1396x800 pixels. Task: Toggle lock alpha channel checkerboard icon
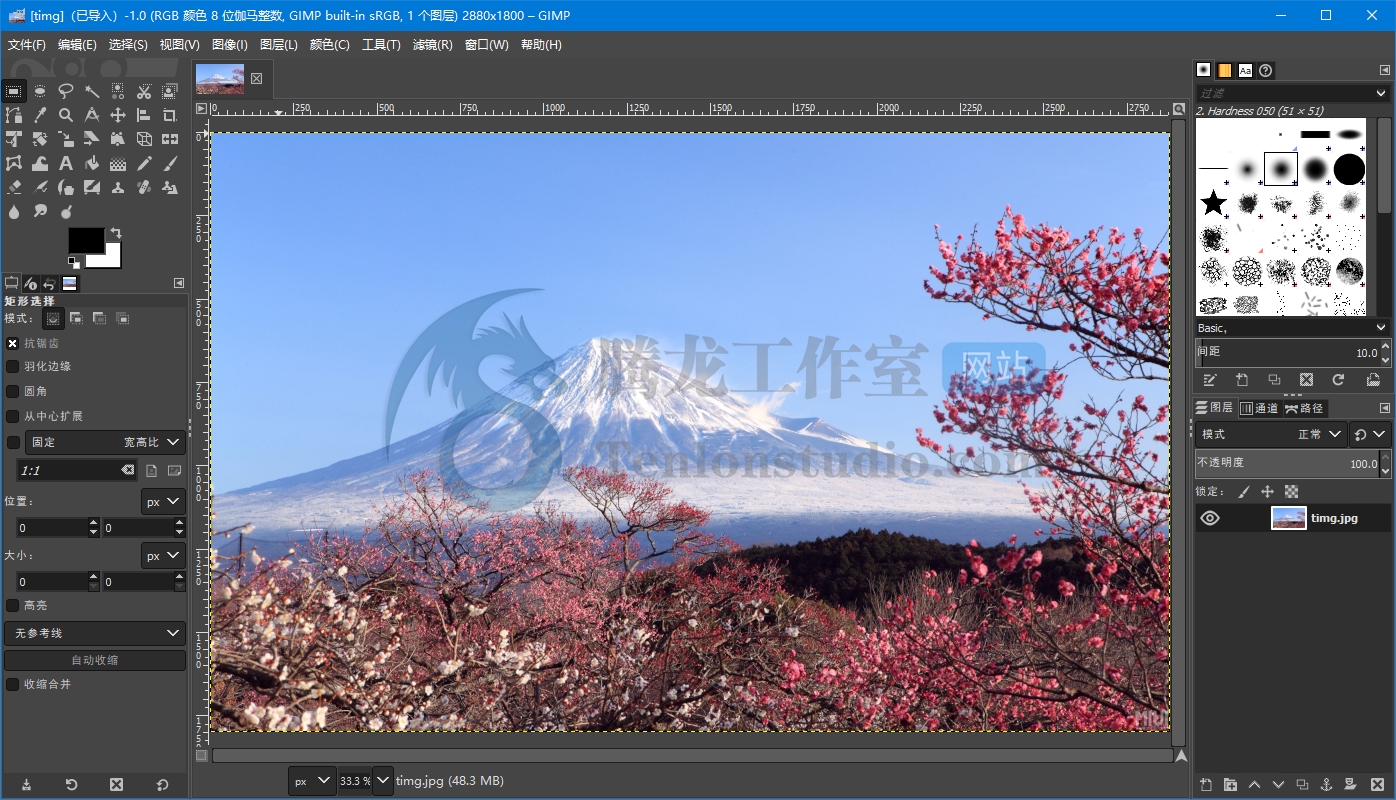1291,492
